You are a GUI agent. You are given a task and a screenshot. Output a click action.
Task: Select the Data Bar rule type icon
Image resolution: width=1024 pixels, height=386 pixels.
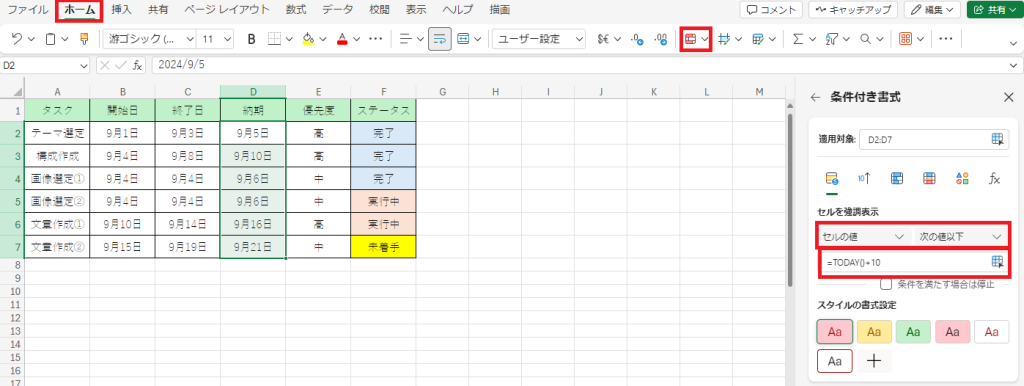[897, 178]
